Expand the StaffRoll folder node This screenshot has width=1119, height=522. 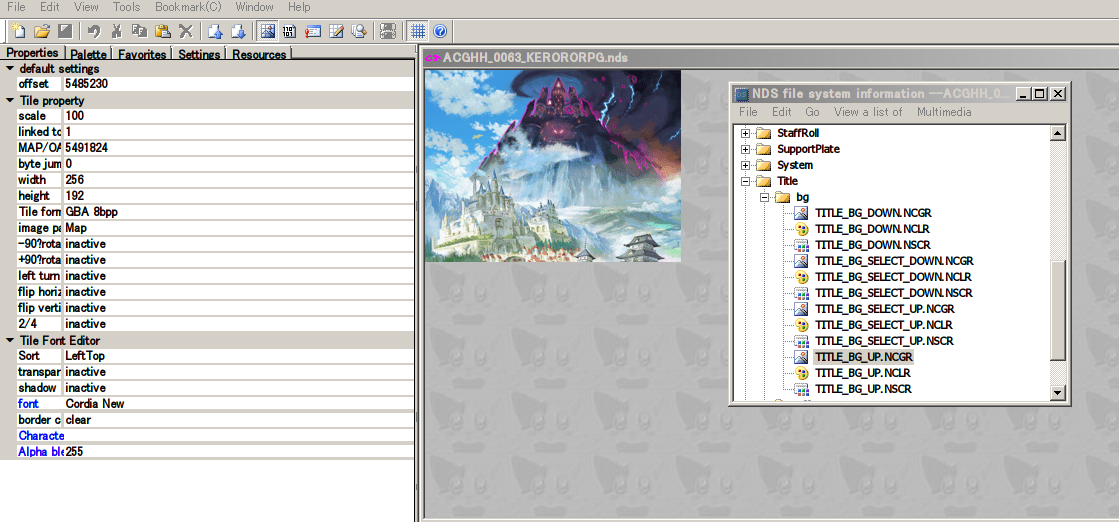pyautogui.click(x=746, y=134)
